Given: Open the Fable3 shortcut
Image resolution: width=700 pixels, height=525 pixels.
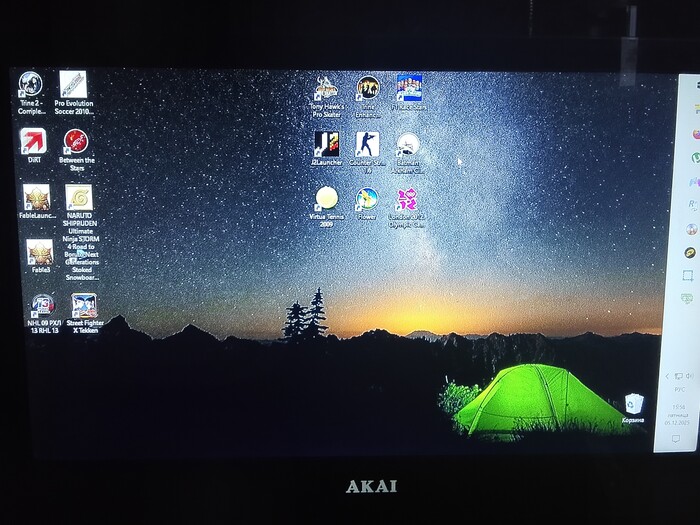Looking at the screenshot, I should [x=40, y=252].
